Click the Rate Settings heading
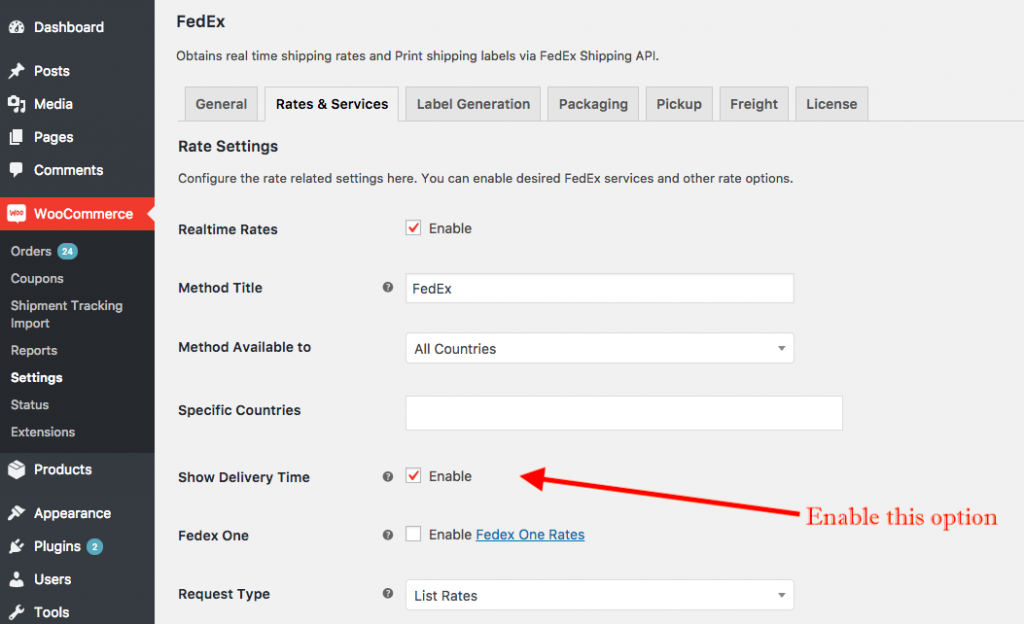The height and width of the screenshot is (624, 1024). tap(228, 146)
